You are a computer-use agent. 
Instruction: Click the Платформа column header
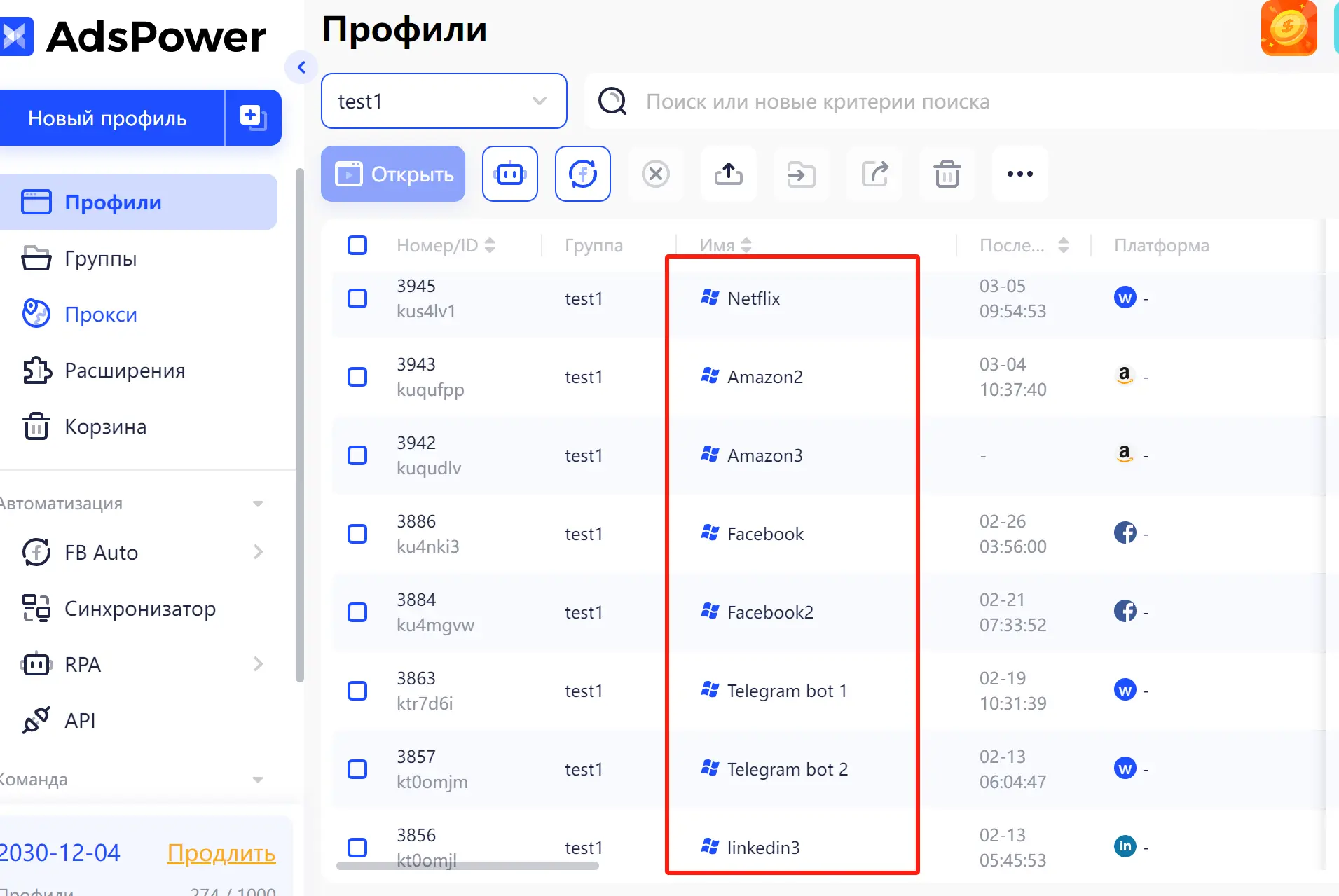1162,245
